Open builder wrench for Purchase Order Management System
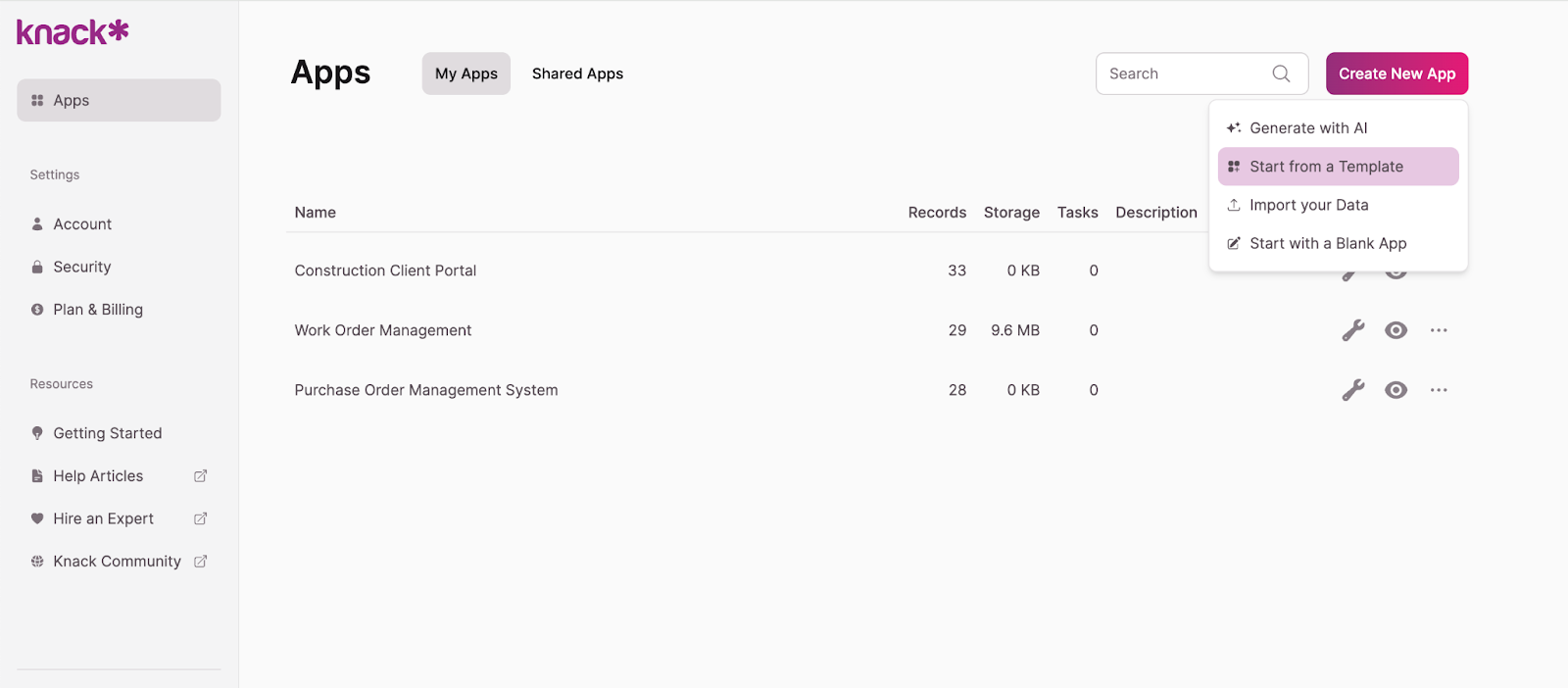The image size is (1568, 688). coord(1352,390)
